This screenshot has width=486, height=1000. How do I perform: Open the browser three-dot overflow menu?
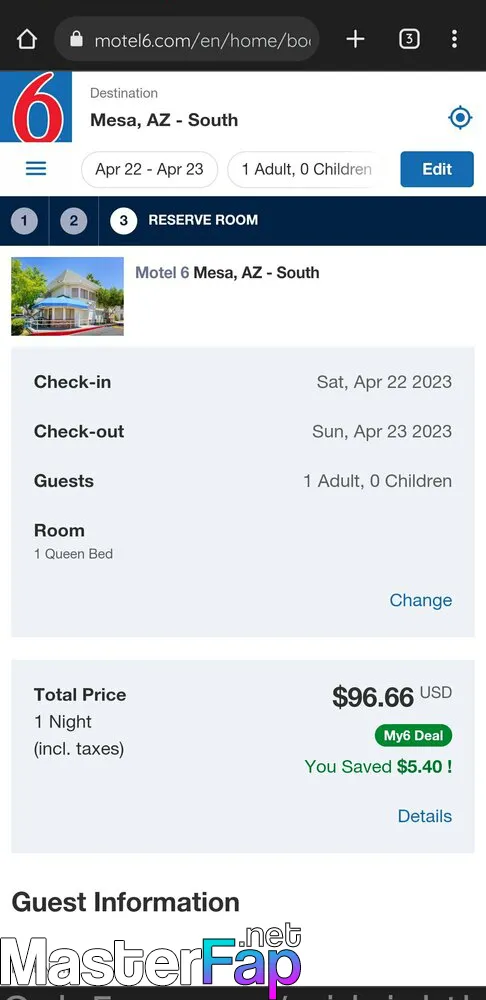453,40
